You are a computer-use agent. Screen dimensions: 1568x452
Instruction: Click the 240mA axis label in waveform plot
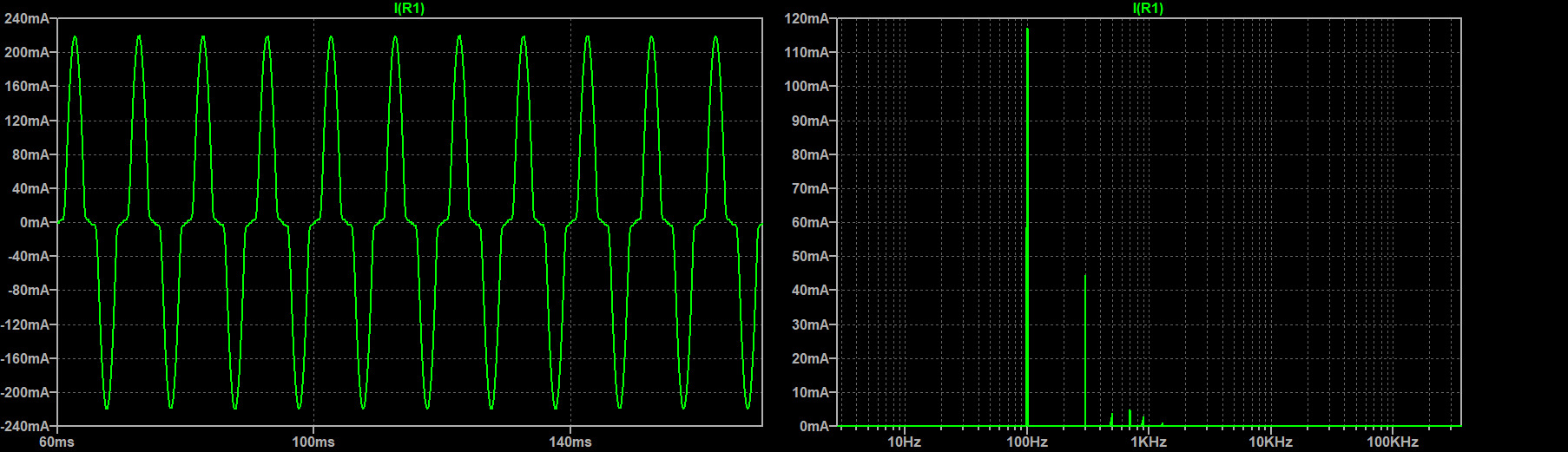click(x=28, y=18)
